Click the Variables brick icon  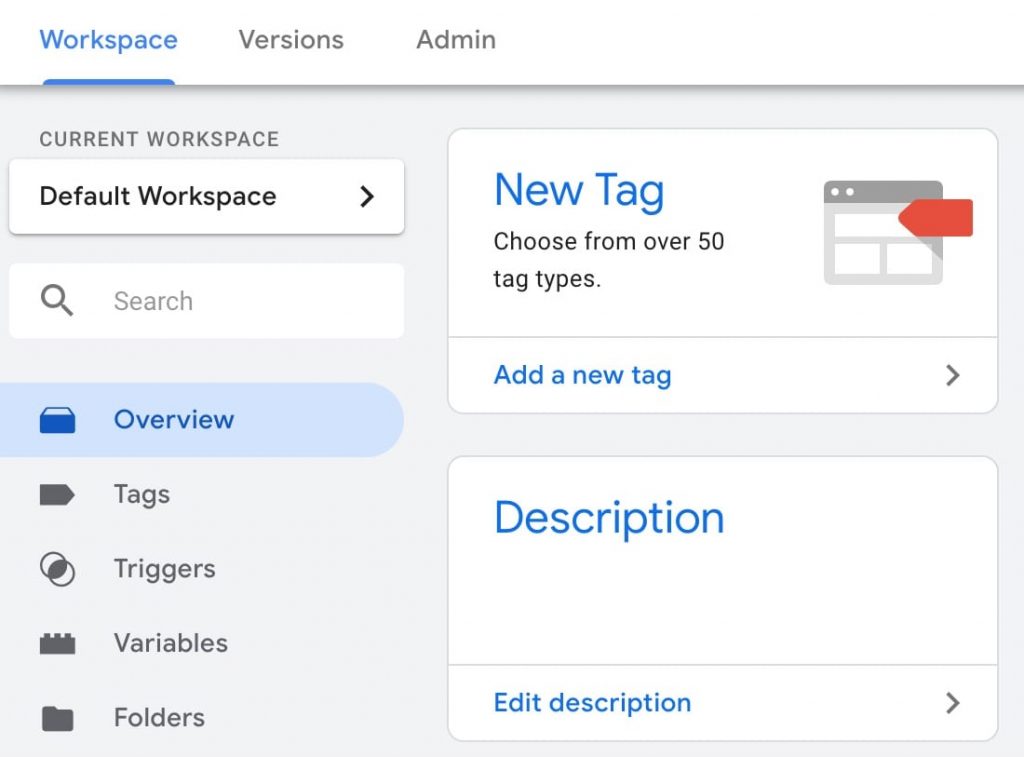(58, 643)
